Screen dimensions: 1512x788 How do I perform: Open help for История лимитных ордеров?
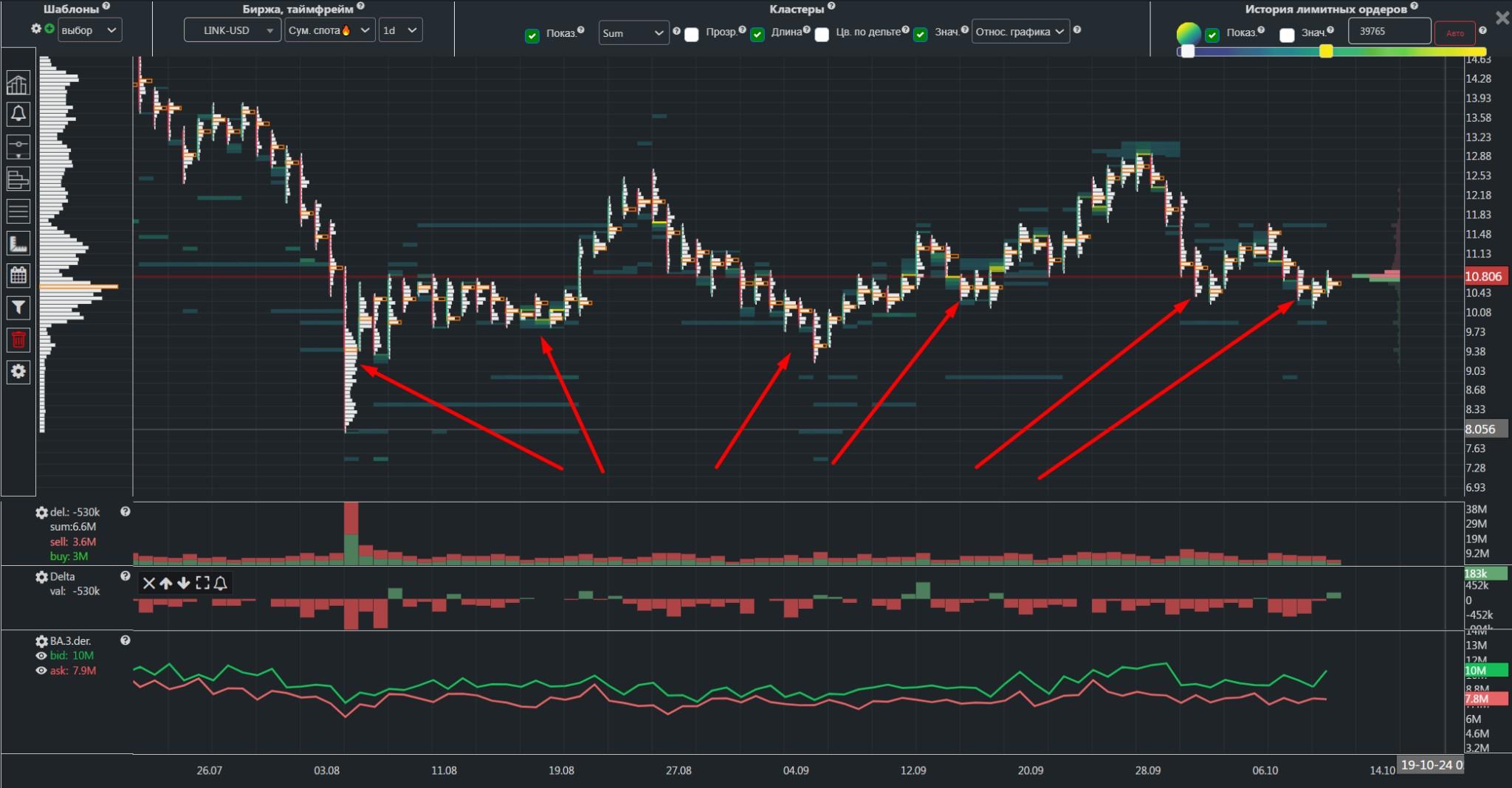click(x=1415, y=6)
